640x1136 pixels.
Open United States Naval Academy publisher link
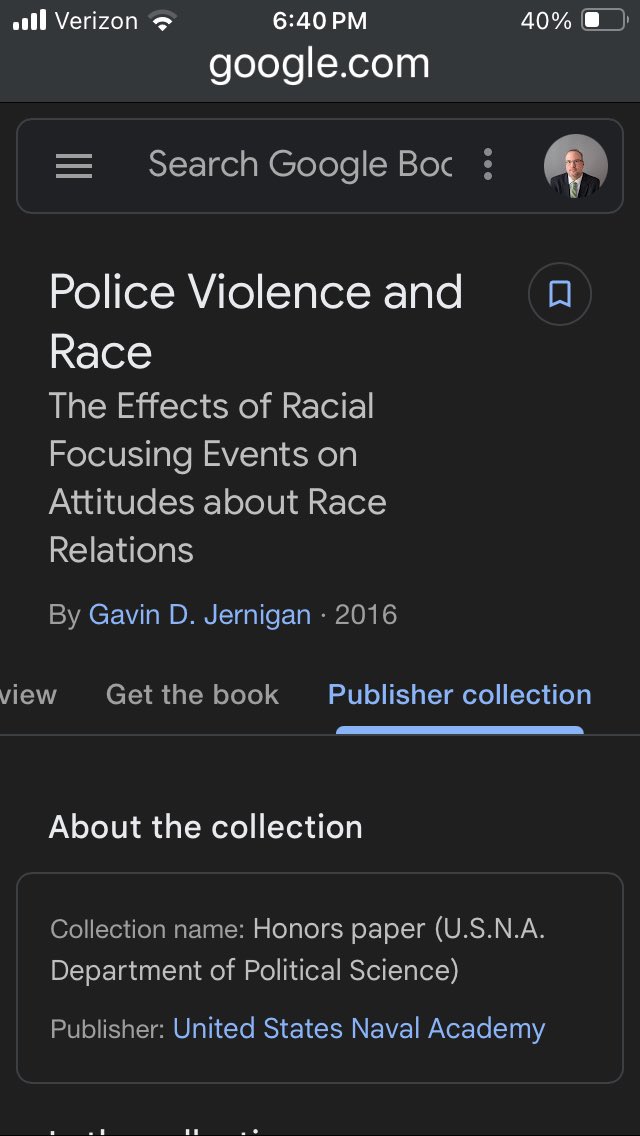(x=359, y=1029)
